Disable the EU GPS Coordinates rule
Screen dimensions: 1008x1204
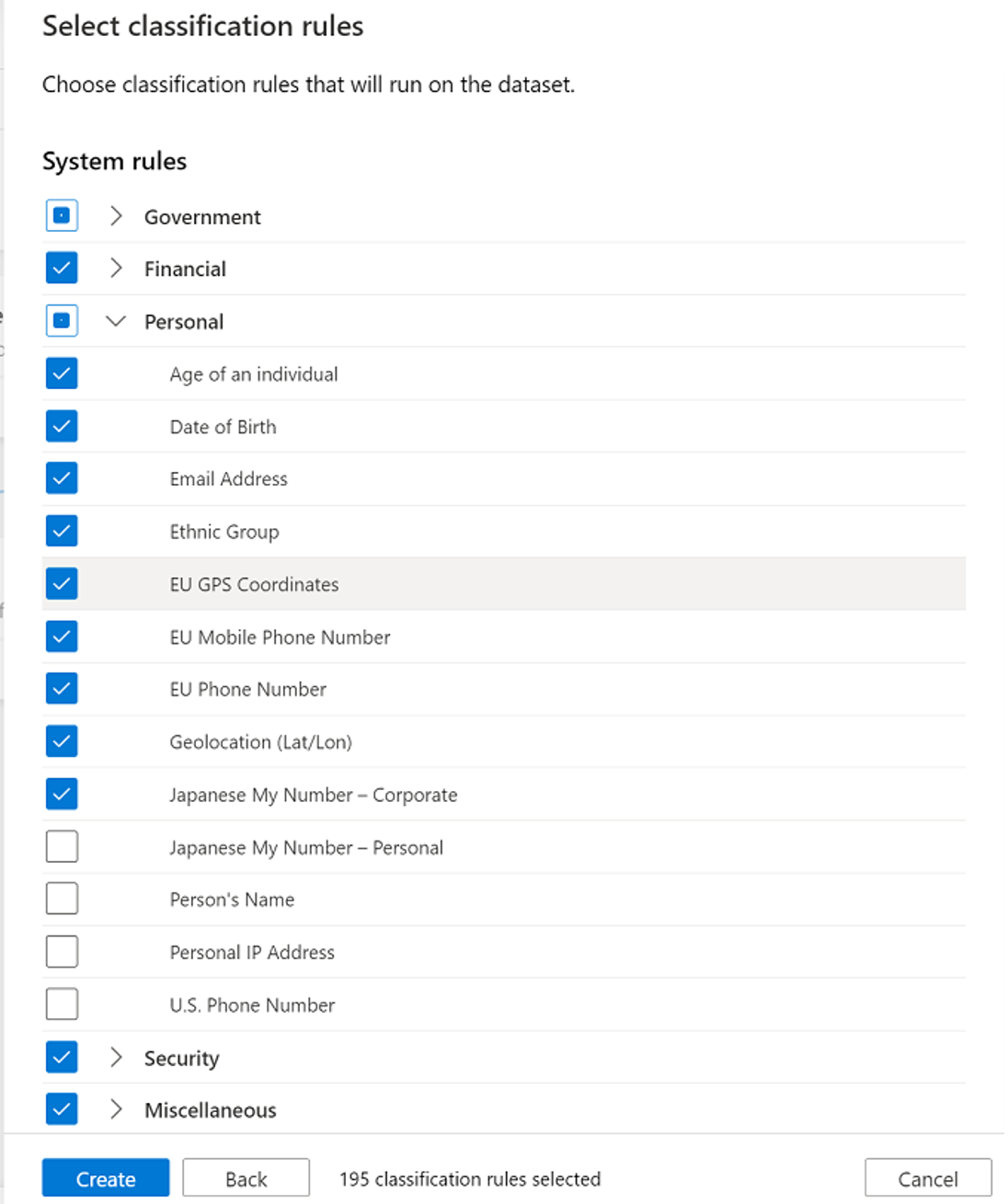point(61,583)
